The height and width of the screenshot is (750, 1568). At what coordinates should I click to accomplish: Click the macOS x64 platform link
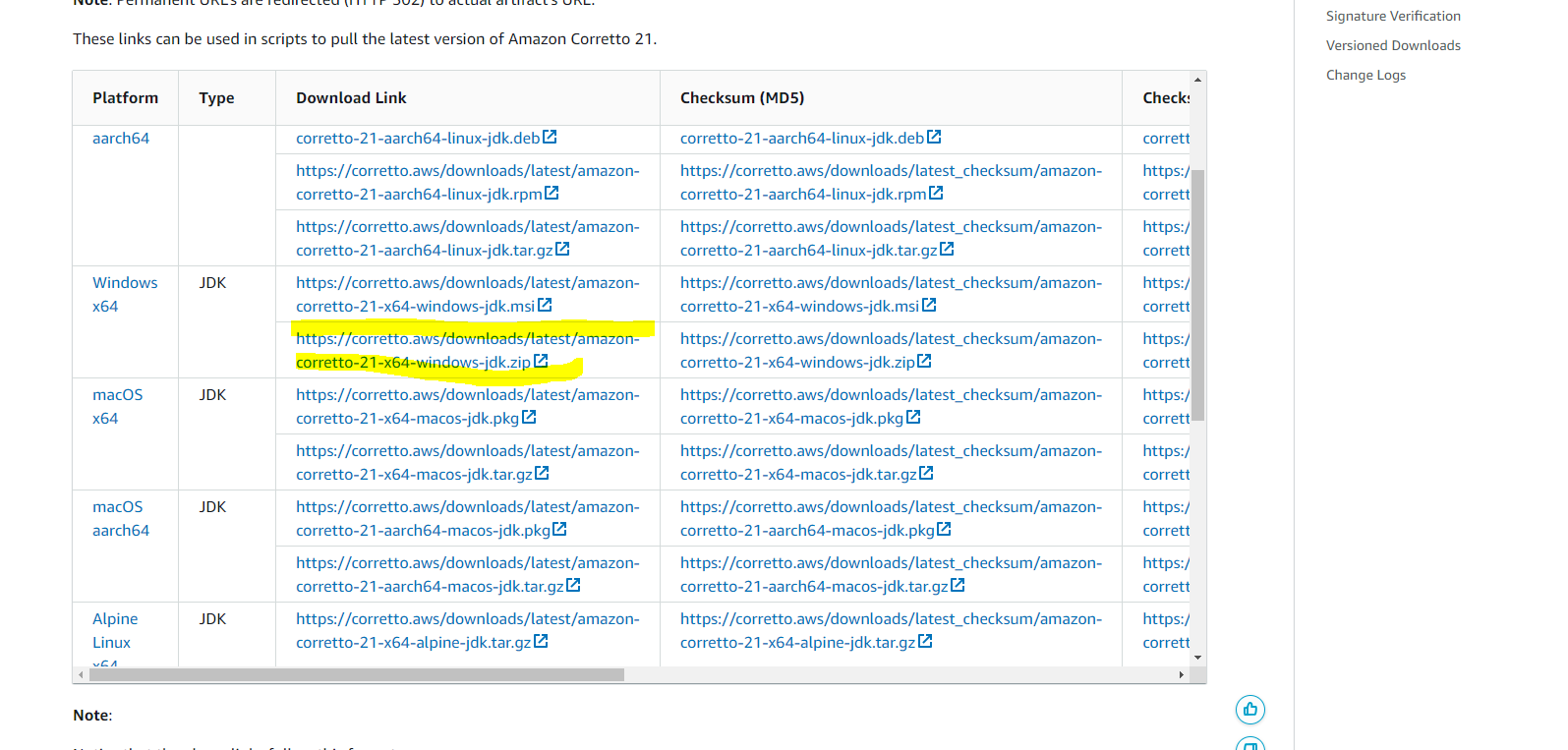[118, 406]
